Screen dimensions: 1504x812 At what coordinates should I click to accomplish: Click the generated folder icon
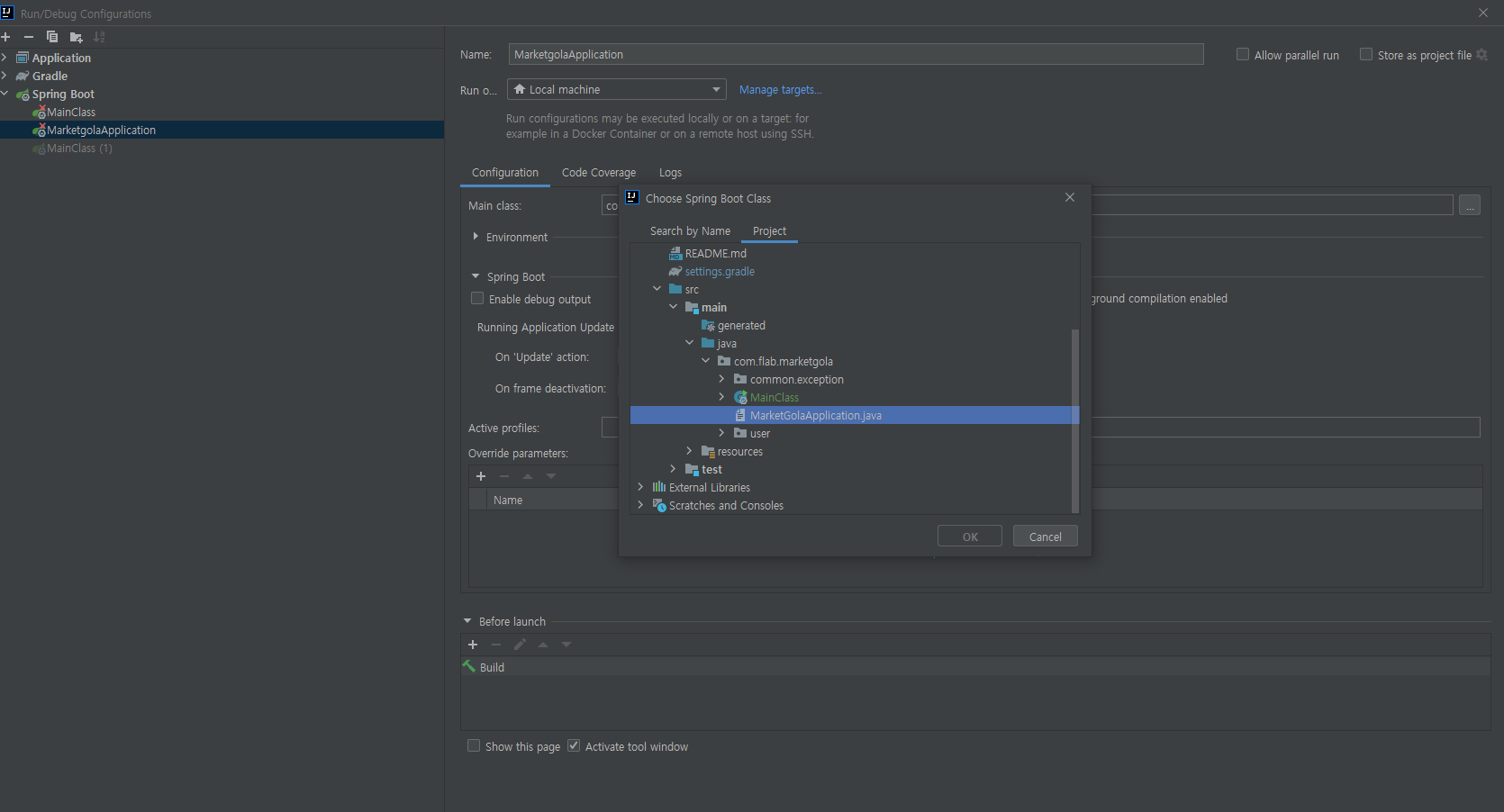pos(708,325)
